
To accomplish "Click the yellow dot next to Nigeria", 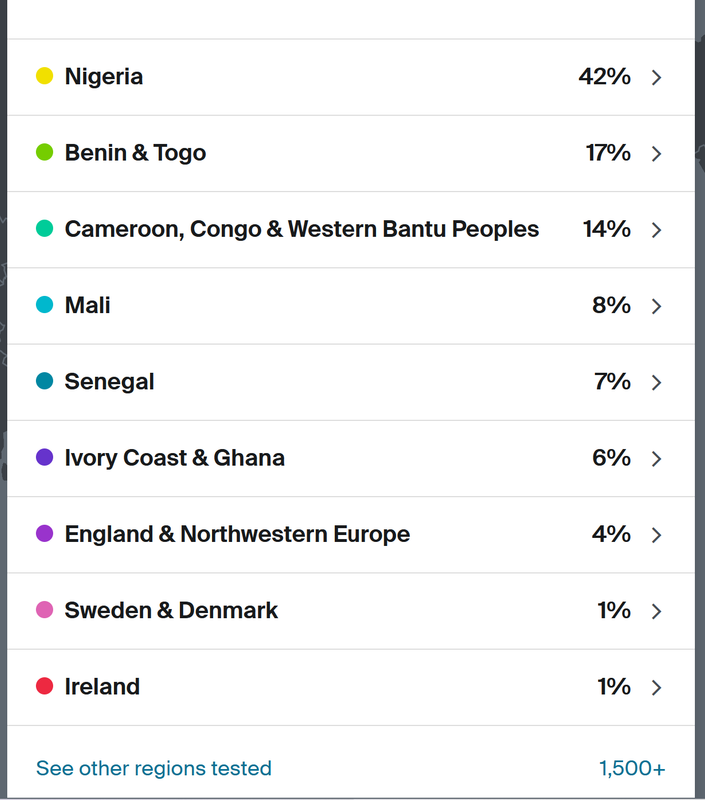I will (44, 76).
